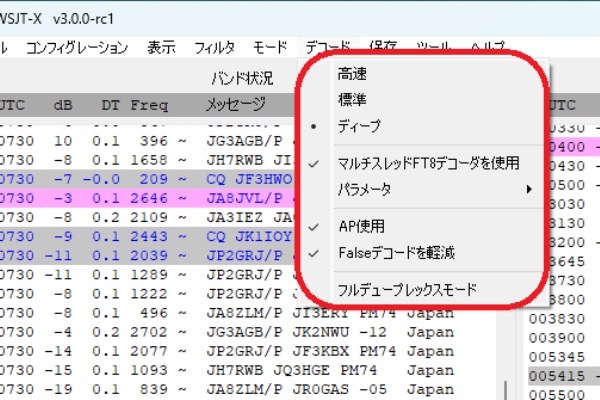
Task: Enable フルデュープレックスモード
Action: [407, 291]
